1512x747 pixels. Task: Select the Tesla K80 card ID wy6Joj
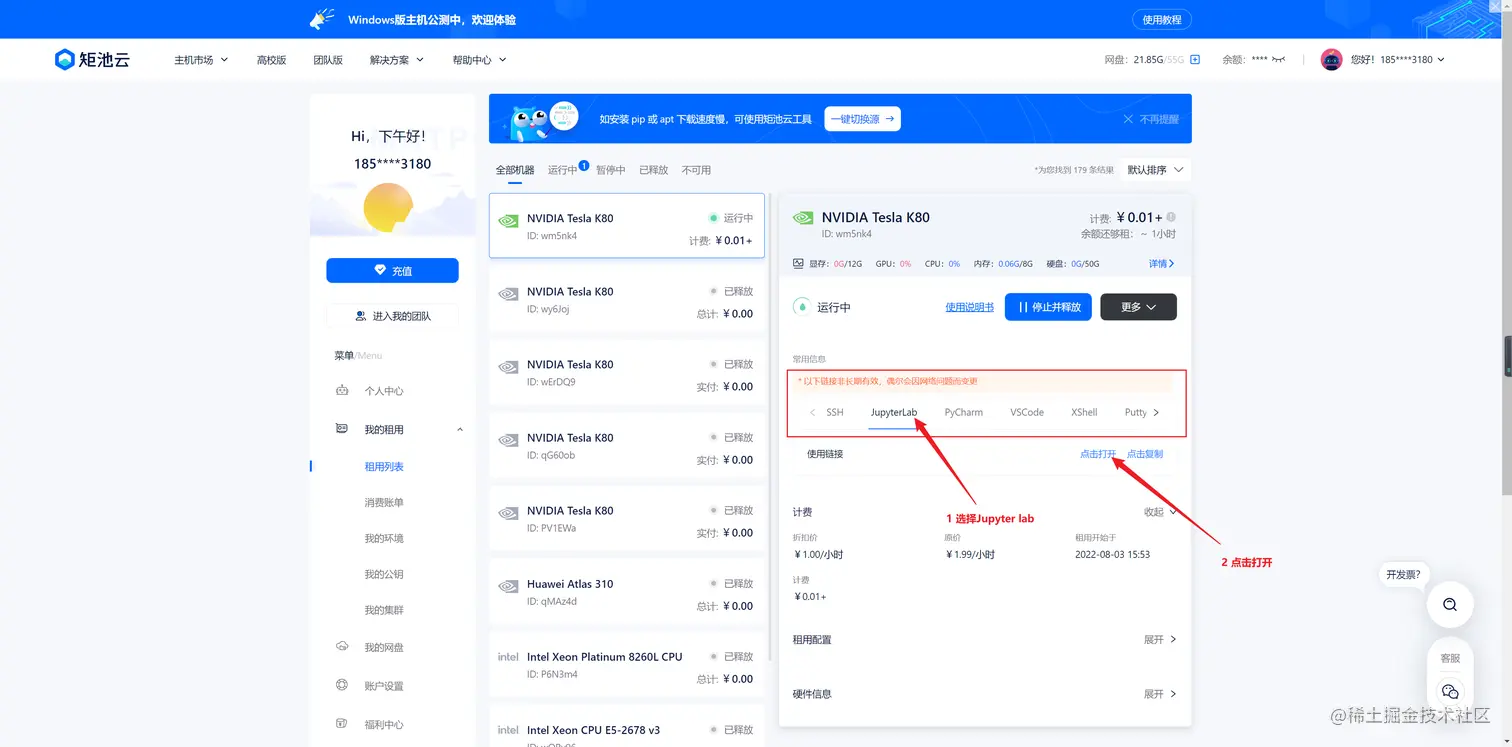coord(627,299)
